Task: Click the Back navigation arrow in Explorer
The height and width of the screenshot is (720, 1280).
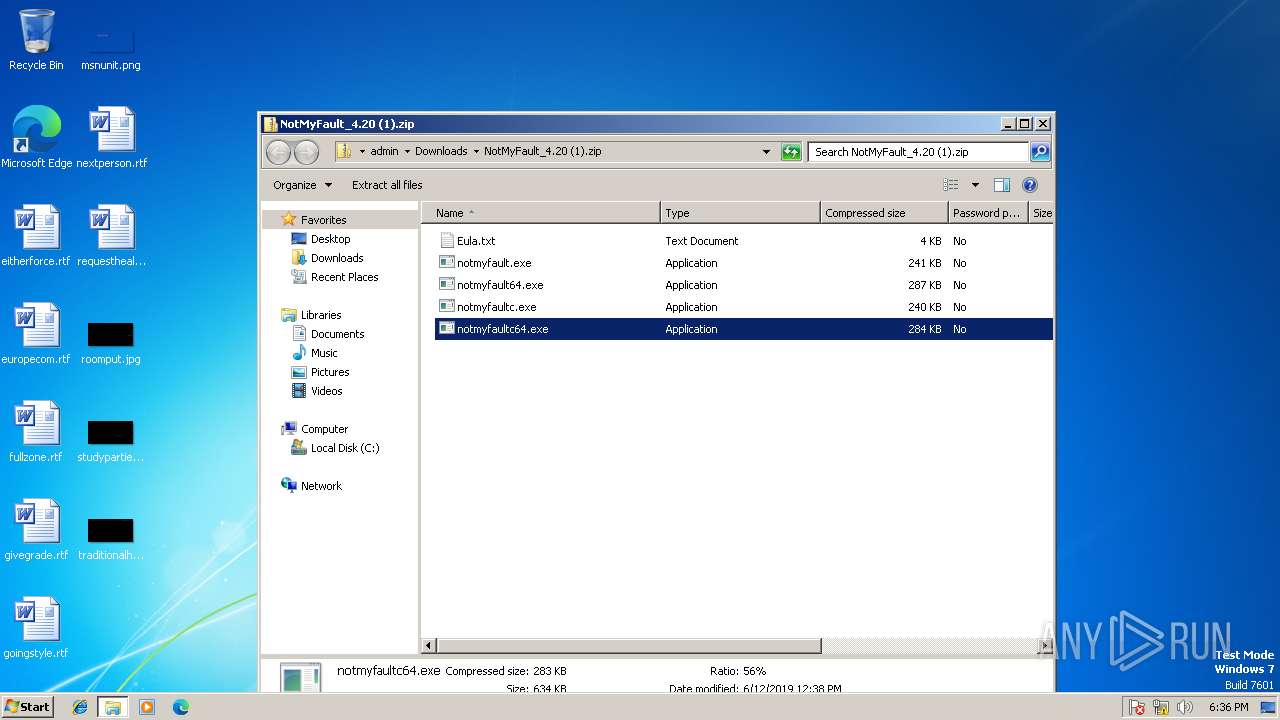Action: tap(278, 152)
